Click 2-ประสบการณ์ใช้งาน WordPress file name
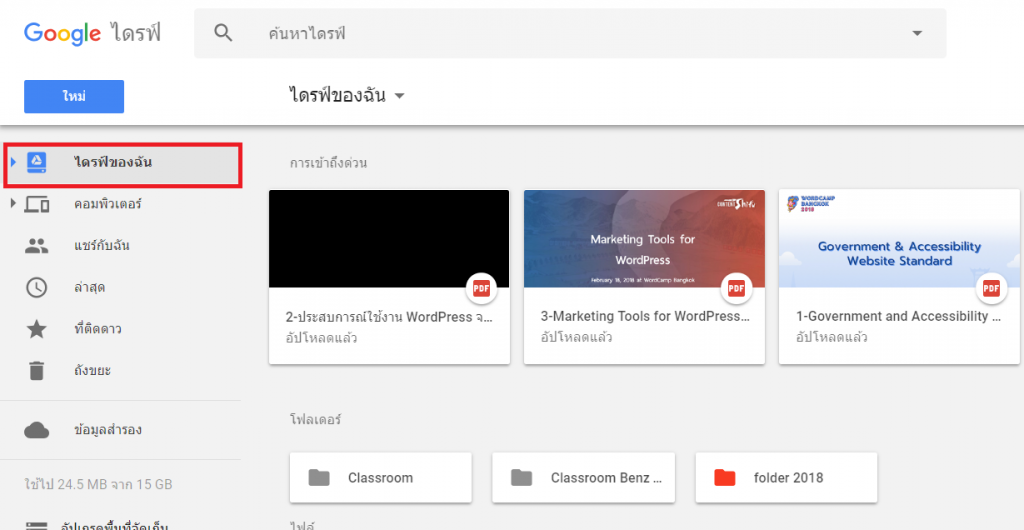Screen dimensions: 1024x530 389,317
